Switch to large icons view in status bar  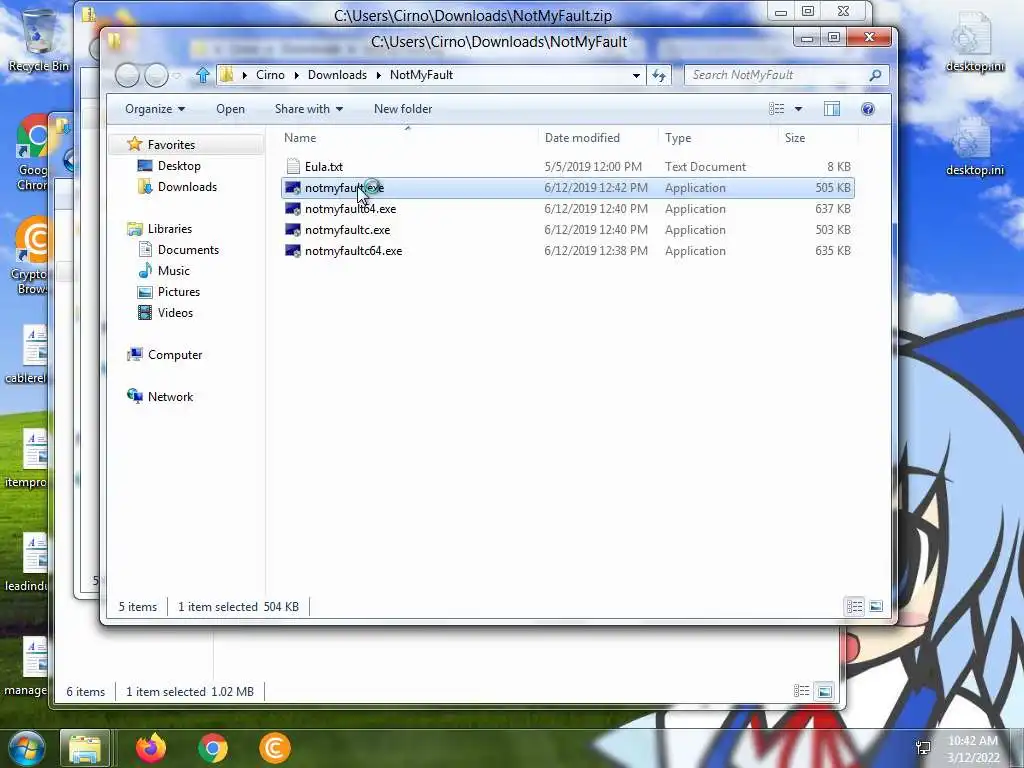[x=876, y=607]
